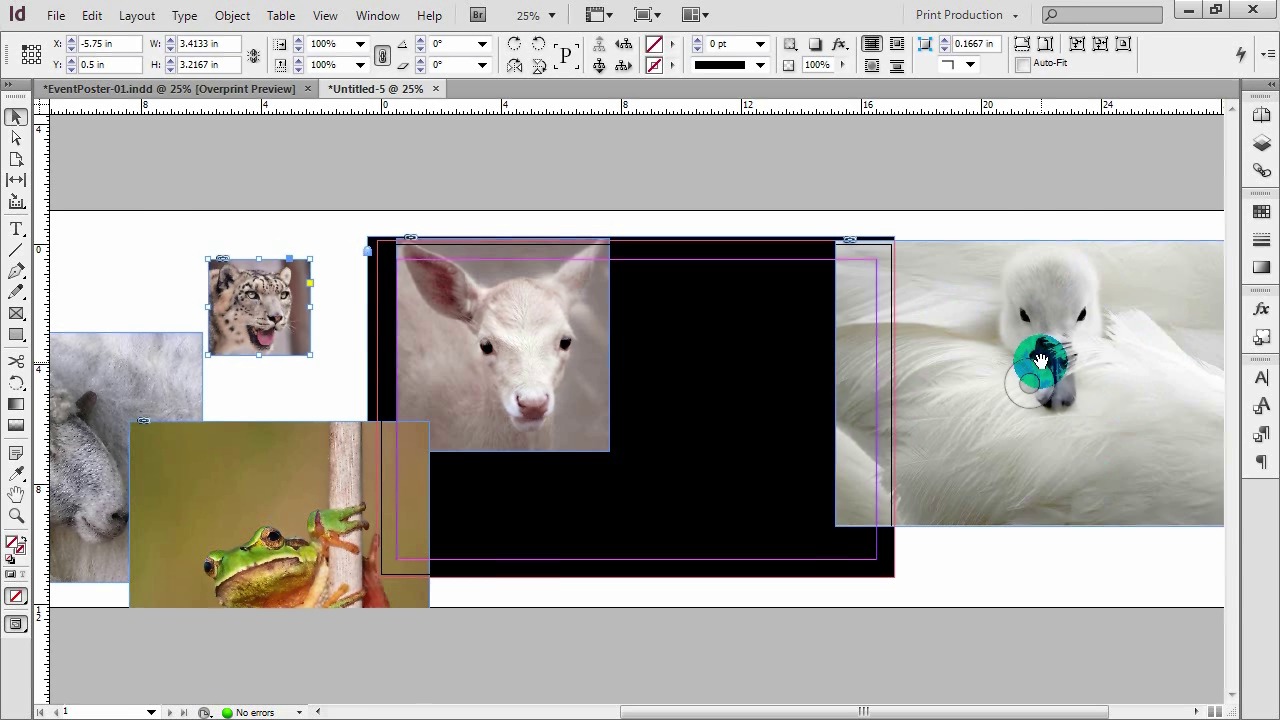
Task: Enable the Auto-Fit checkbox
Action: [x=1022, y=64]
